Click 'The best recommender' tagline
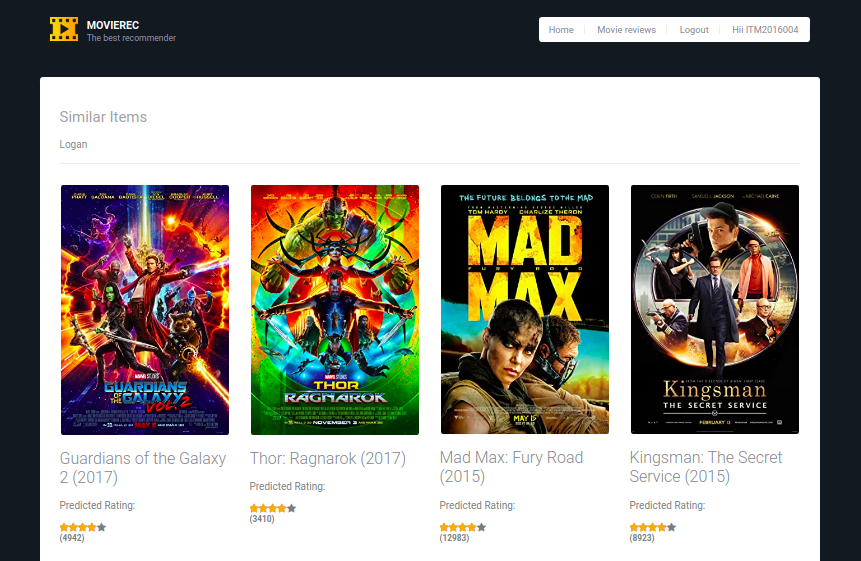Viewport: 861px width, 561px height. coord(131,38)
